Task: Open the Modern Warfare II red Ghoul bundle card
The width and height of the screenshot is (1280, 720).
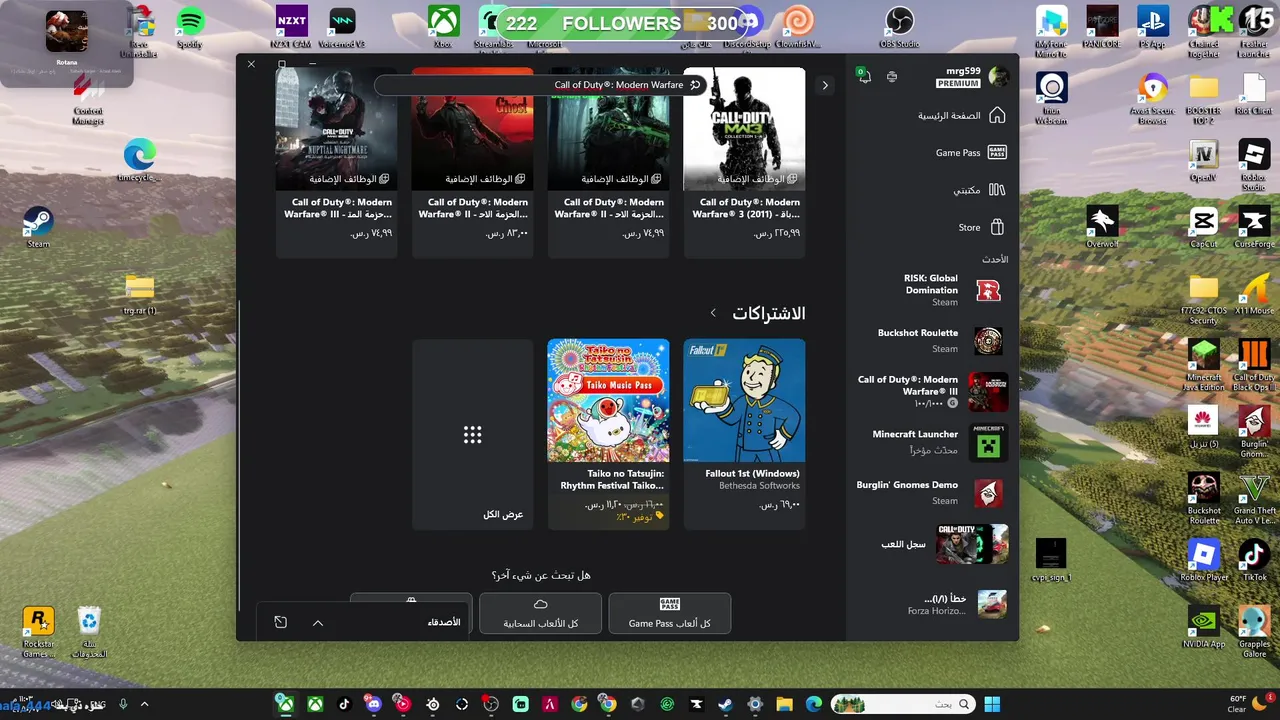Action: click(472, 162)
